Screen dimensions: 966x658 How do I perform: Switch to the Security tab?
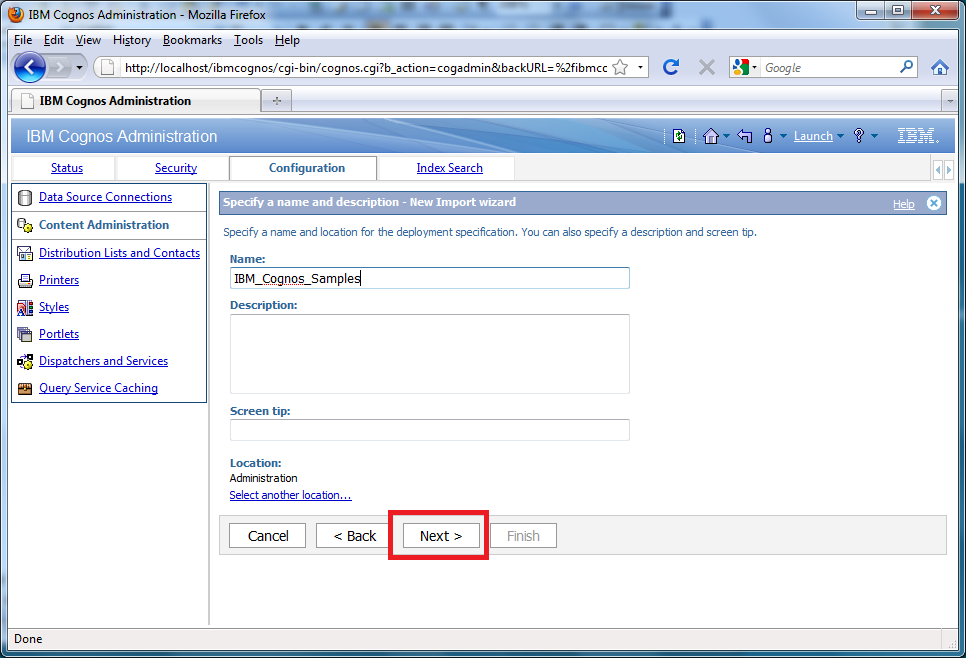tap(176, 168)
